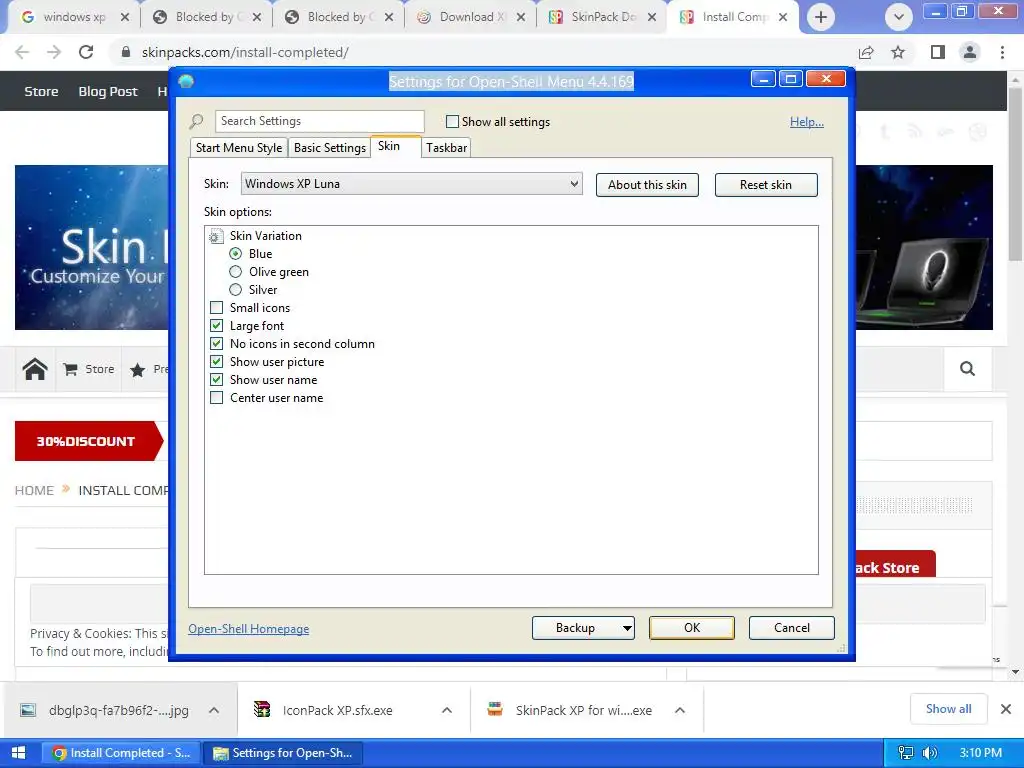Click the Reset skin button
Image resolution: width=1024 pixels, height=768 pixels.
[766, 185]
